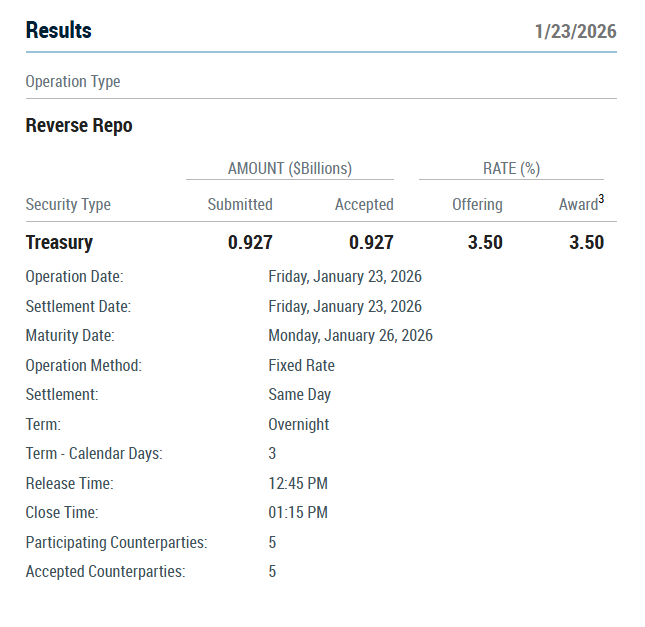Click the Operation Method label

(x=84, y=365)
